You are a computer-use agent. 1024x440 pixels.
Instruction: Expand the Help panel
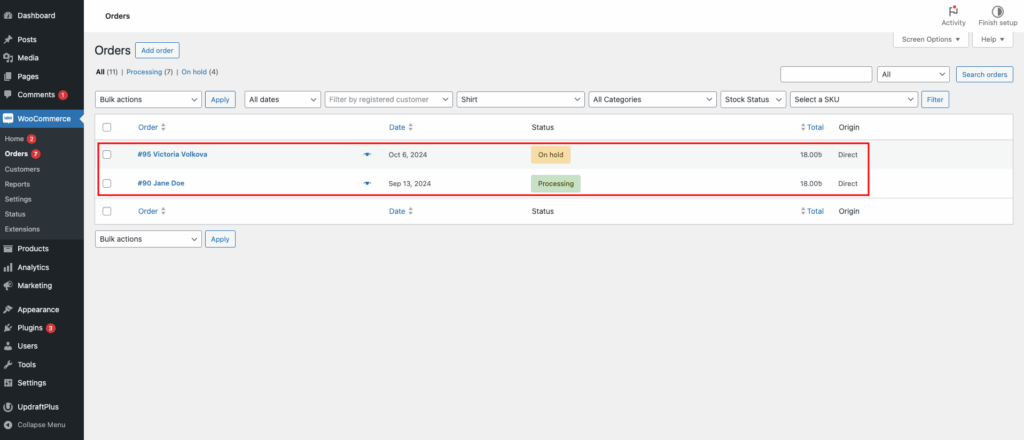[x=993, y=39]
